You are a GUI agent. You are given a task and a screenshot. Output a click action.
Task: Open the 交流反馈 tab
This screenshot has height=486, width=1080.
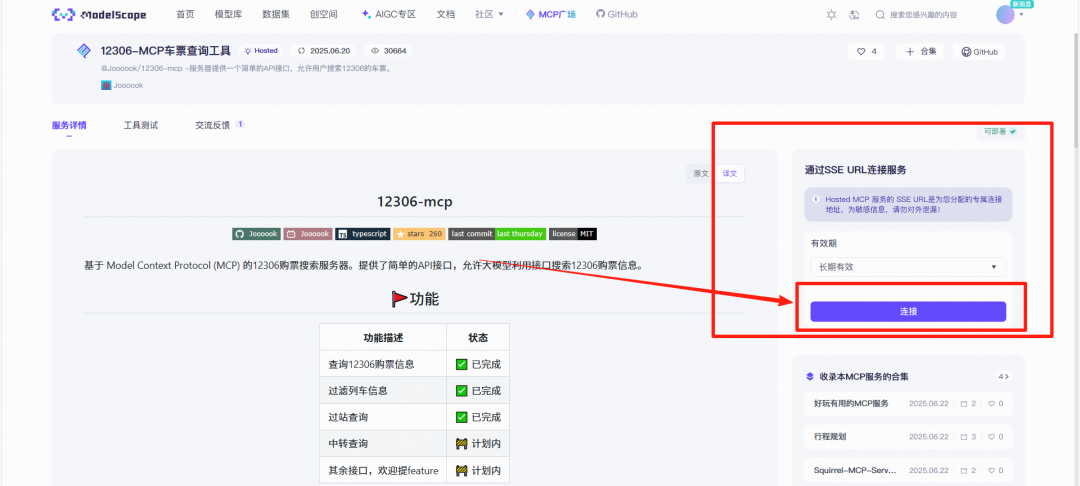click(212, 126)
